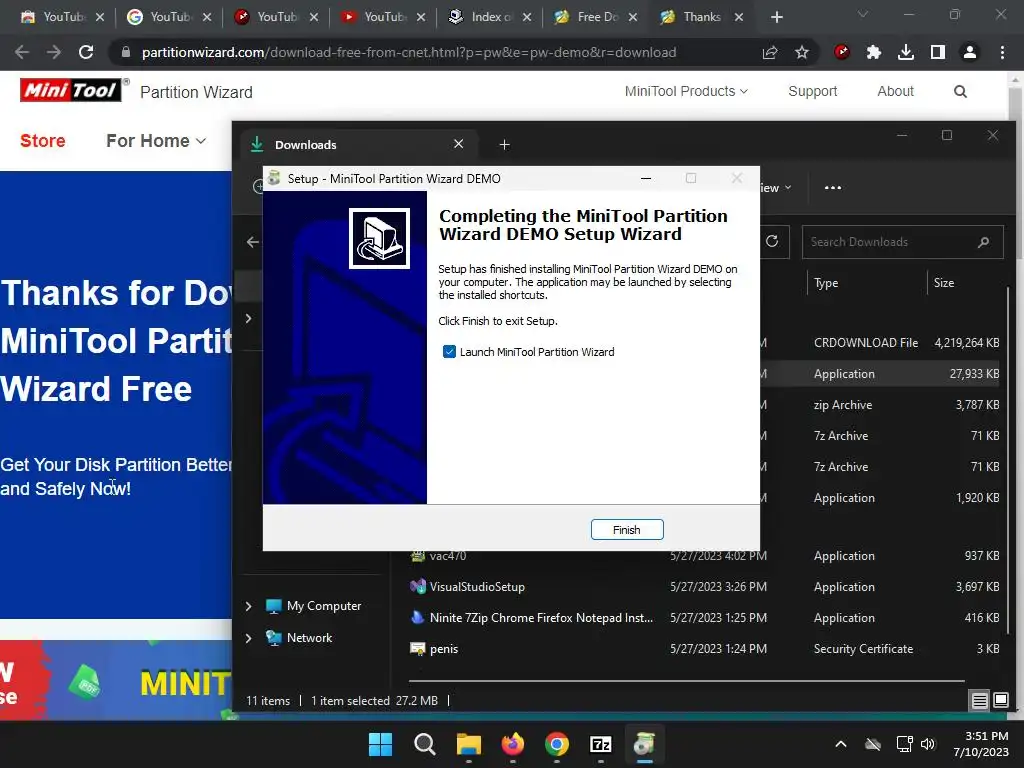Bookmark this page with the star icon
This screenshot has height=768, width=1024.
pos(802,52)
